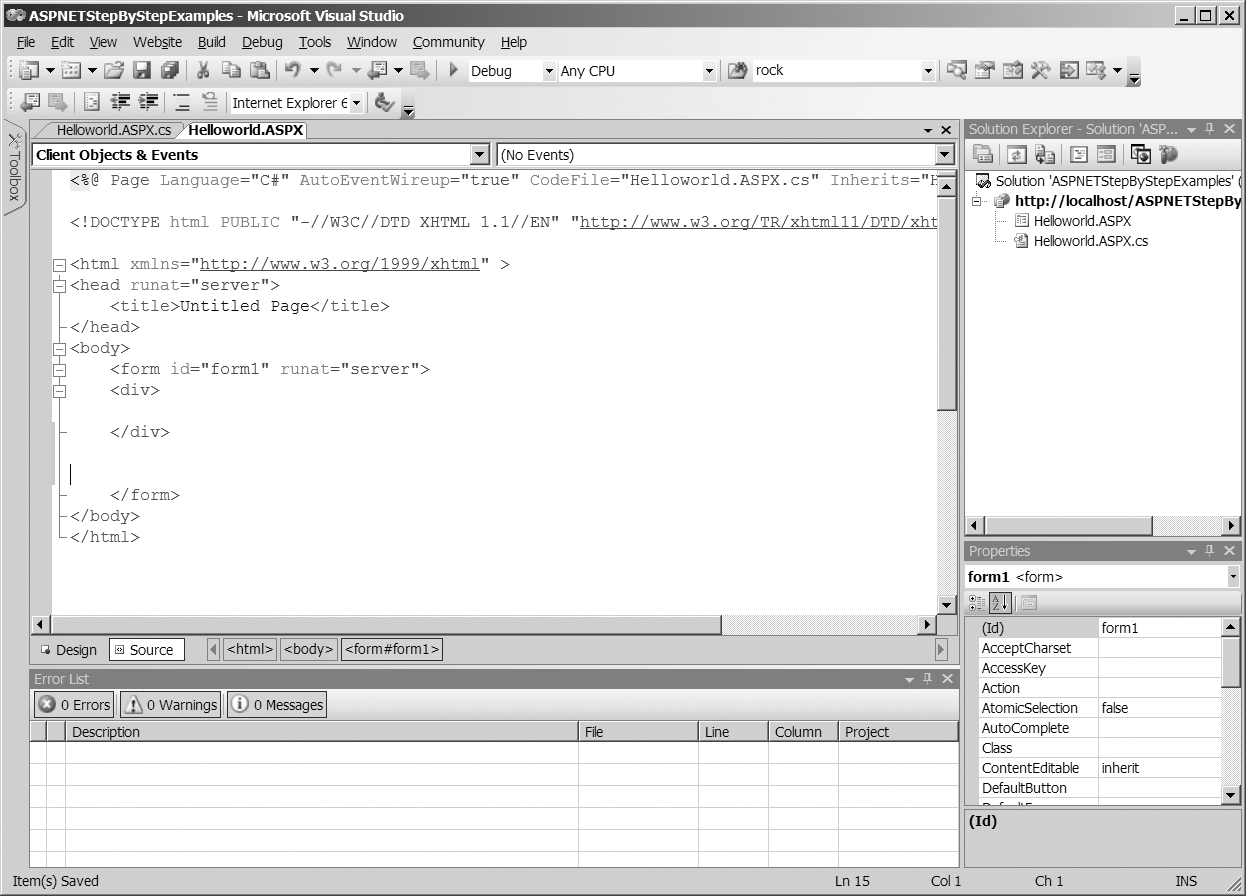Switch to Design view
Viewport: 1246px width, 896px height.
point(69,650)
